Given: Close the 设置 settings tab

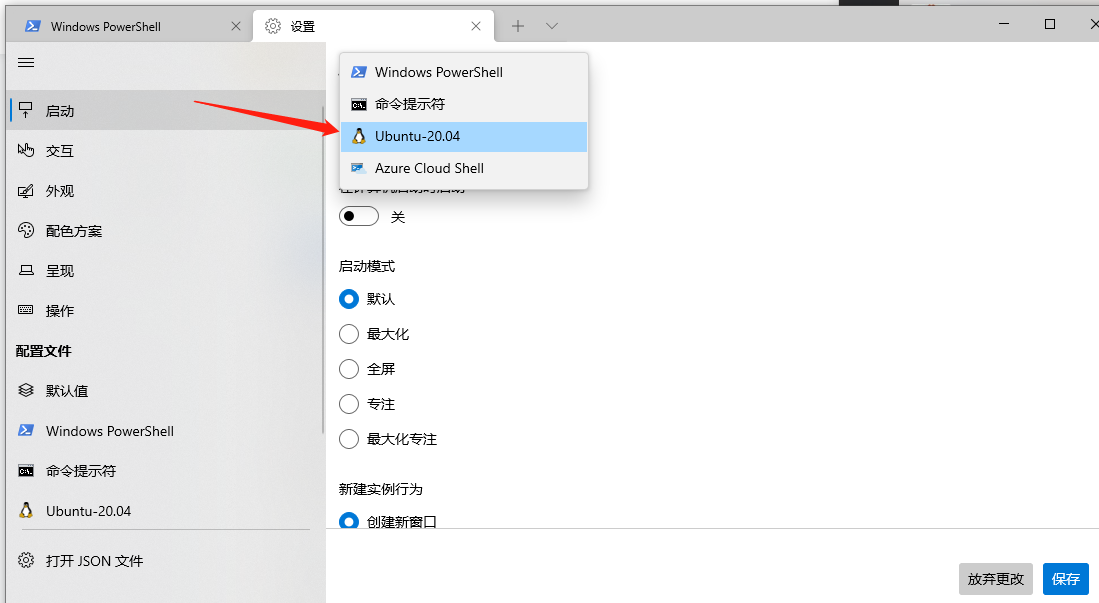Looking at the screenshot, I should 476,26.
